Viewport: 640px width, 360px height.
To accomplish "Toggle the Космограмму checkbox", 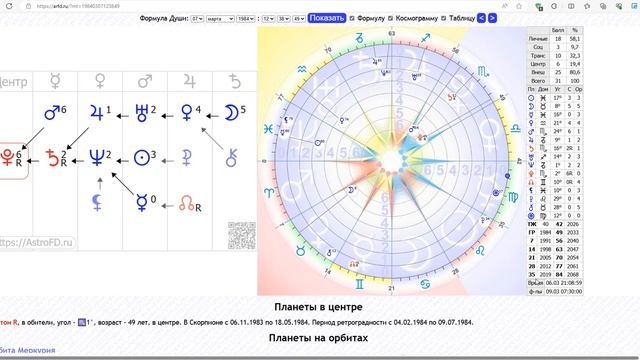I will click(390, 18).
